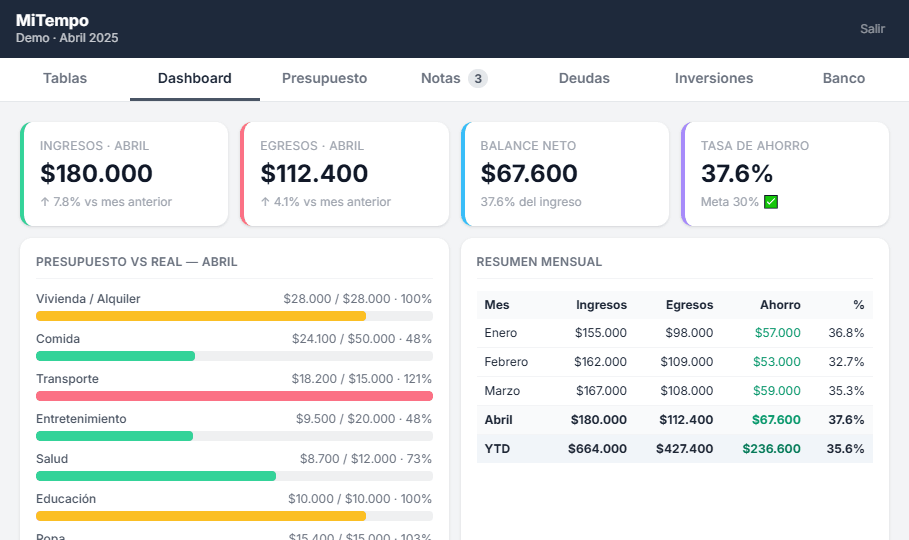
Task: Click the green checkmark beside Meta 30%
Action: click(x=770, y=202)
